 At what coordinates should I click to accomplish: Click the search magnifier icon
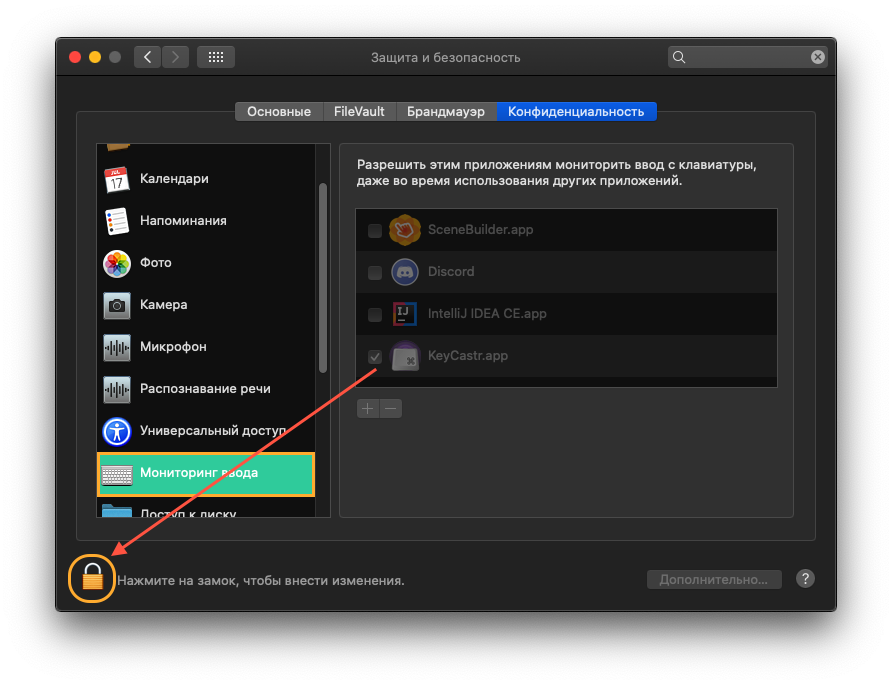(x=679, y=57)
